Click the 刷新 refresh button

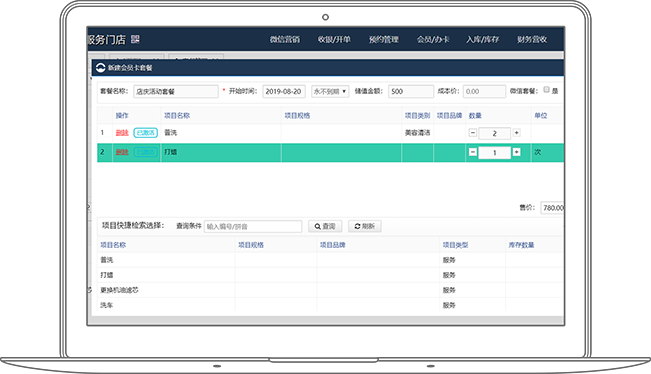tap(365, 226)
